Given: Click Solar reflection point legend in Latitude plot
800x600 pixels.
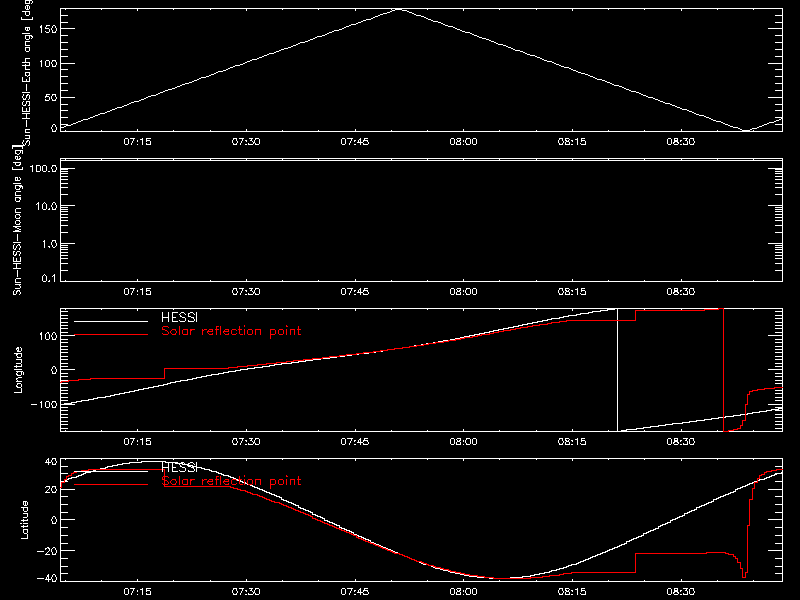Looking at the screenshot, I should (x=231, y=481).
